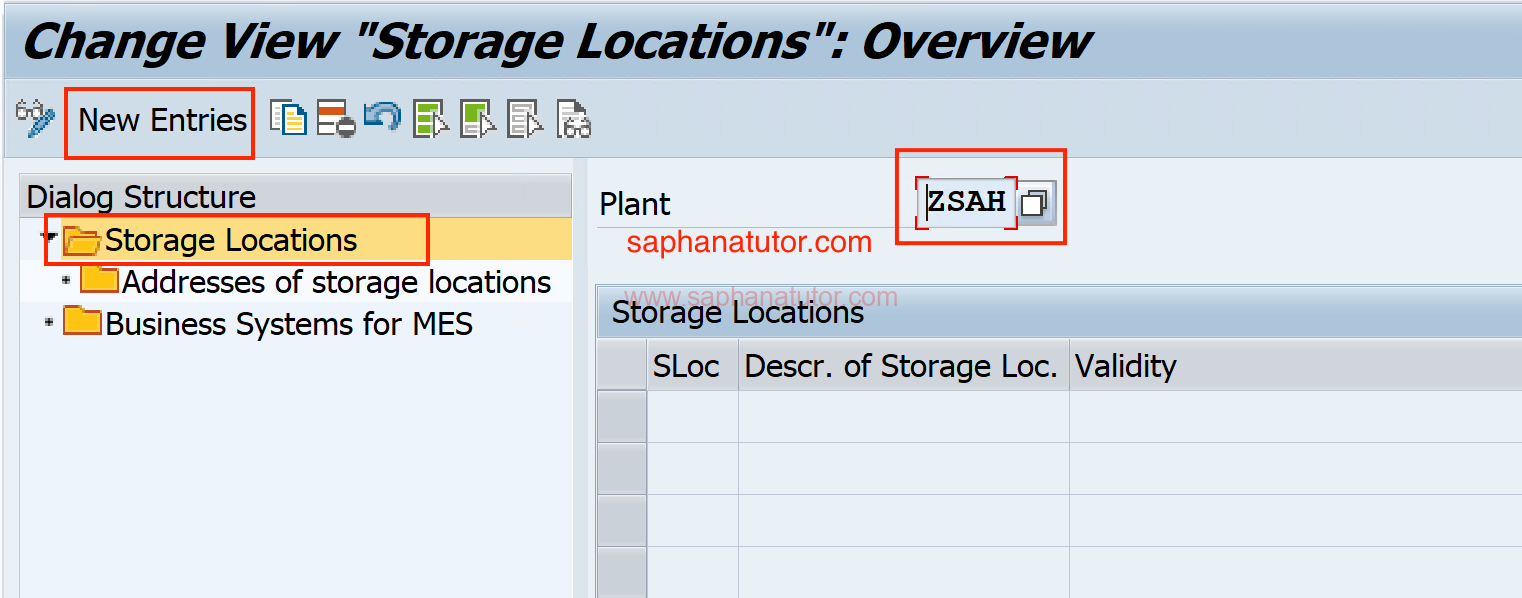Expand Business Systems for MES bullet

point(49,323)
